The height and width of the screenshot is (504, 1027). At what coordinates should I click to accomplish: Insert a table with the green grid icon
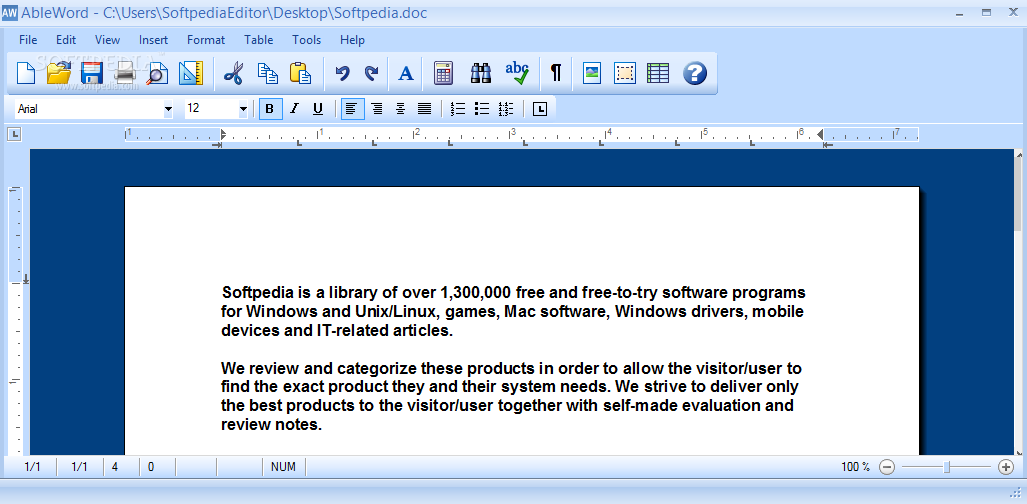point(658,73)
